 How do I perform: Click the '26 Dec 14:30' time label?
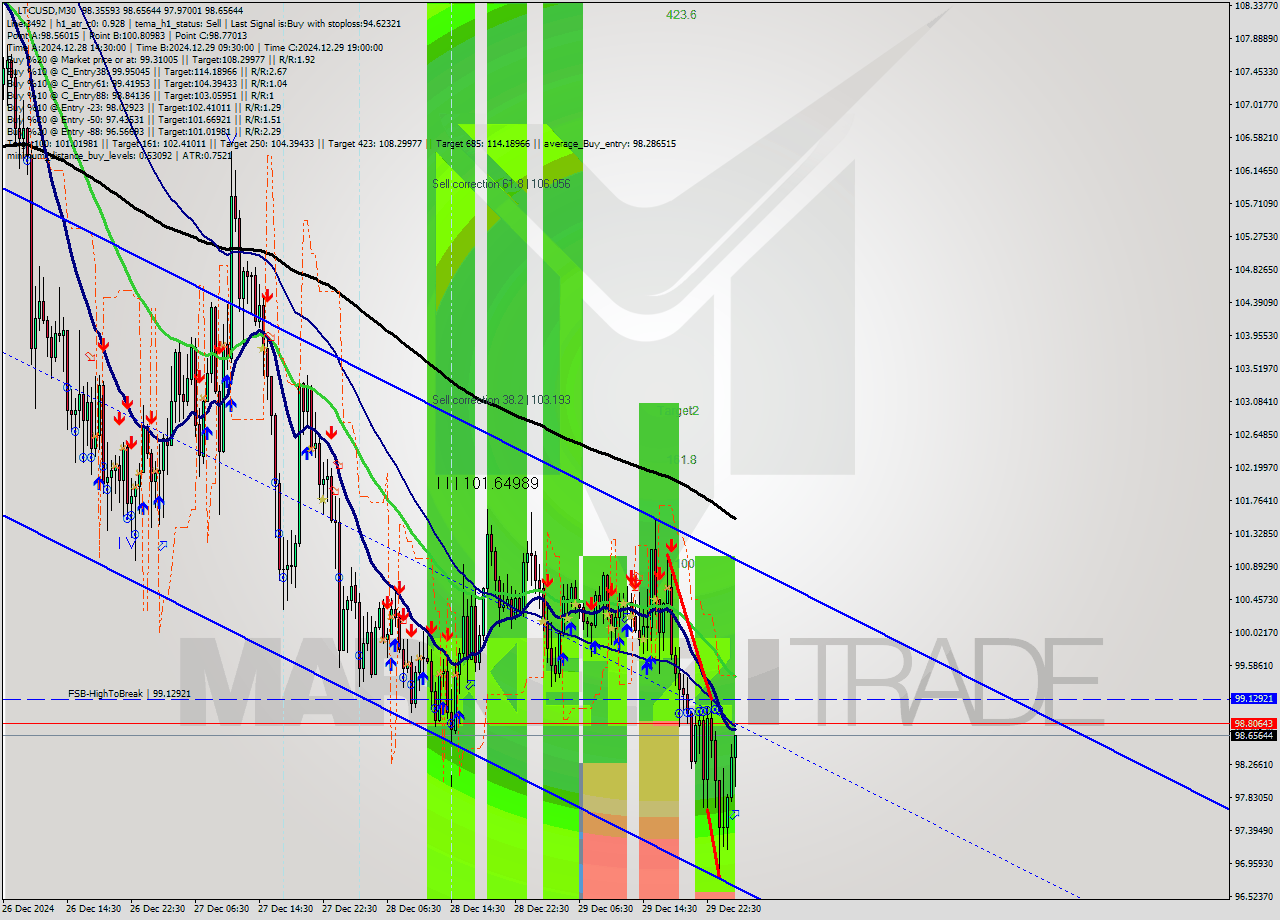[93, 909]
